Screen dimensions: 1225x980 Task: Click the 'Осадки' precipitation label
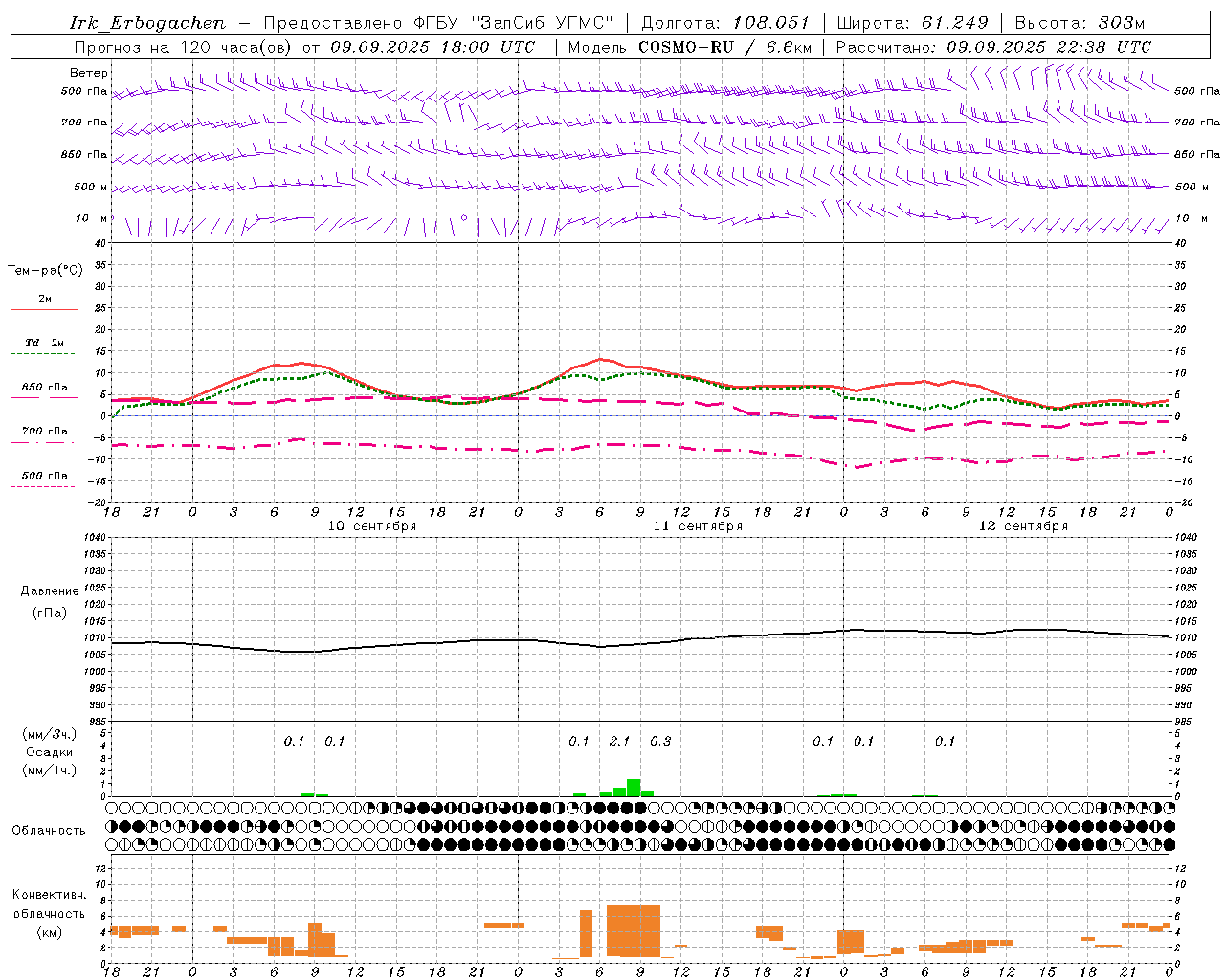[50, 752]
